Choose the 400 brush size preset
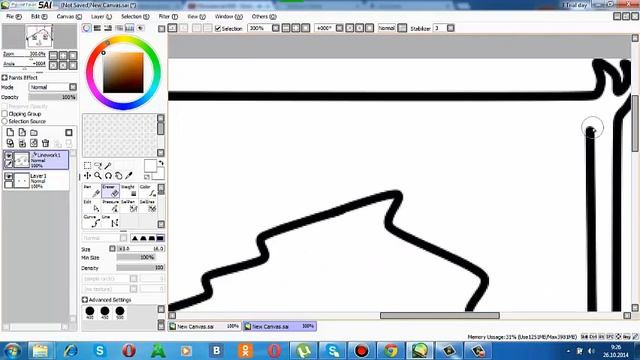 [90, 313]
